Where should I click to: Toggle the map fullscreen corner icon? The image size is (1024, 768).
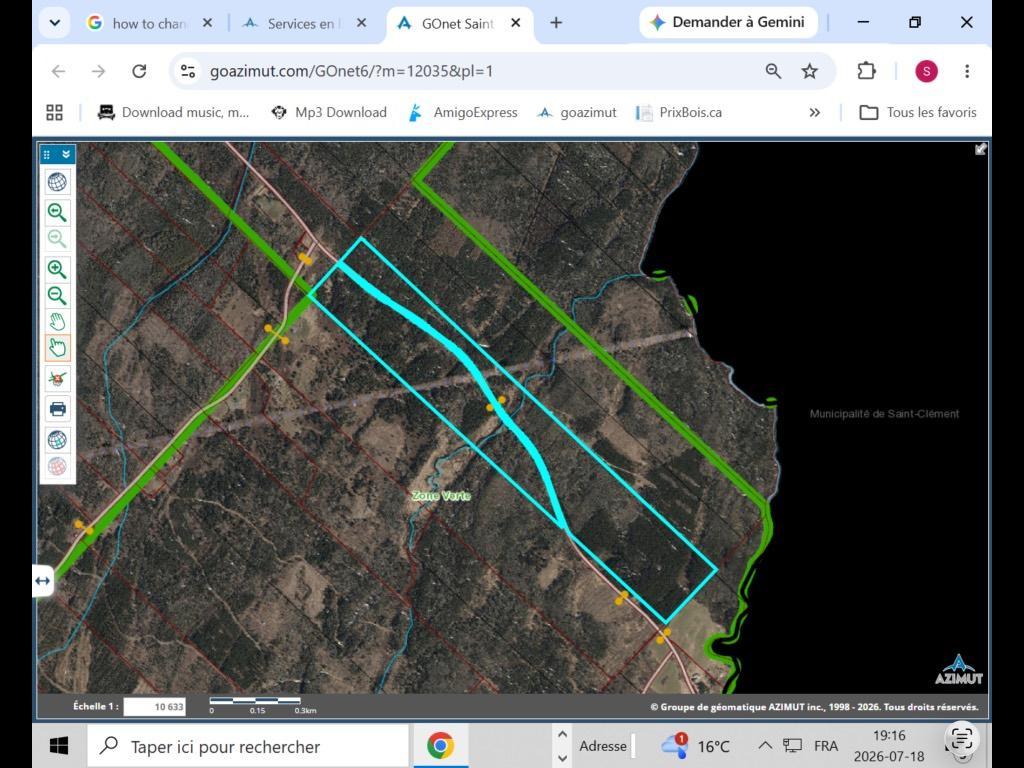[980, 150]
